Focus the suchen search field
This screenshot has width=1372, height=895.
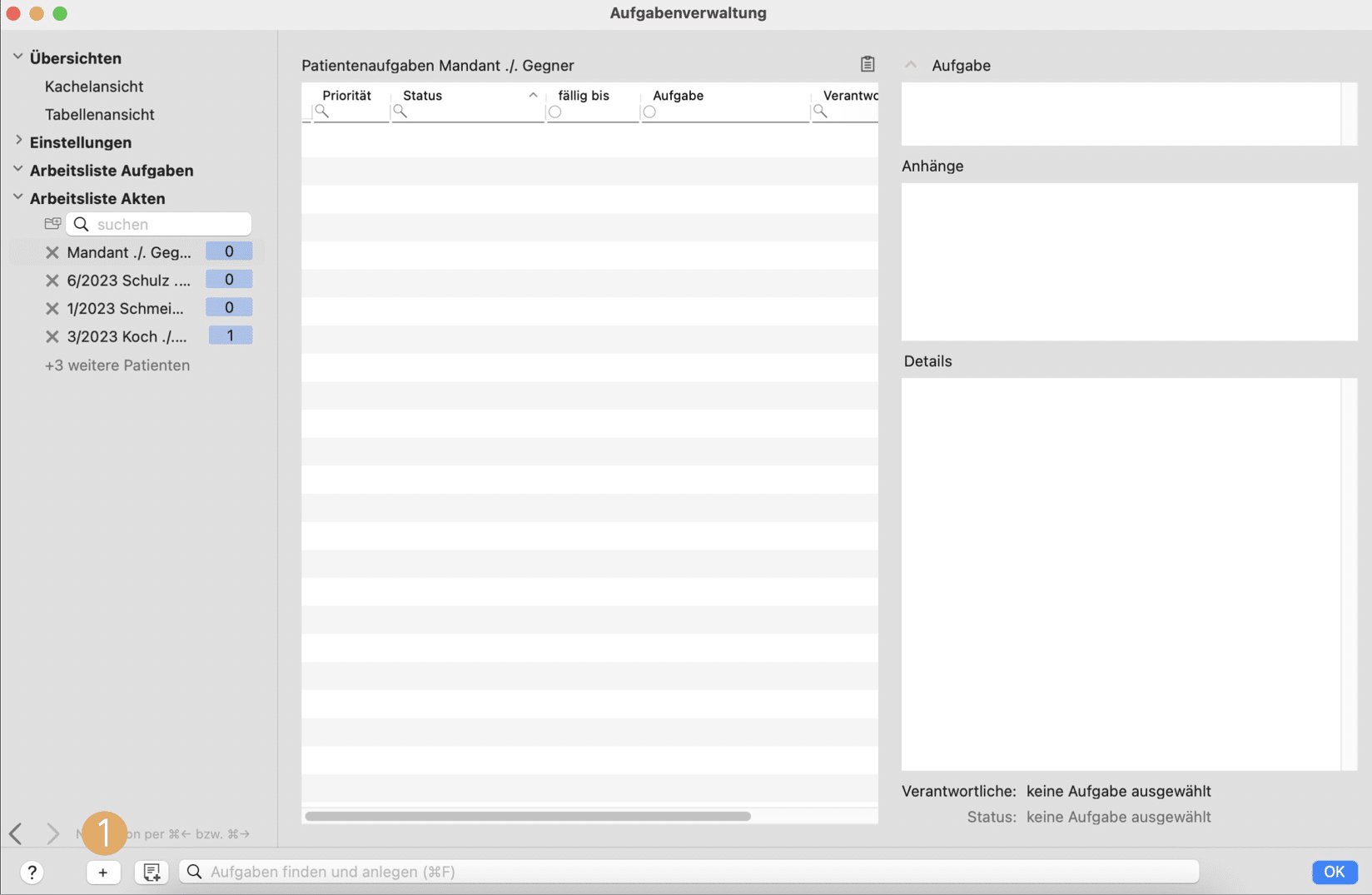tap(159, 224)
